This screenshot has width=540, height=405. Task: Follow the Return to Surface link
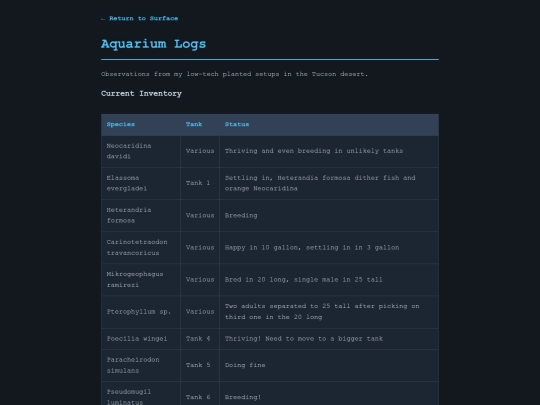click(139, 18)
